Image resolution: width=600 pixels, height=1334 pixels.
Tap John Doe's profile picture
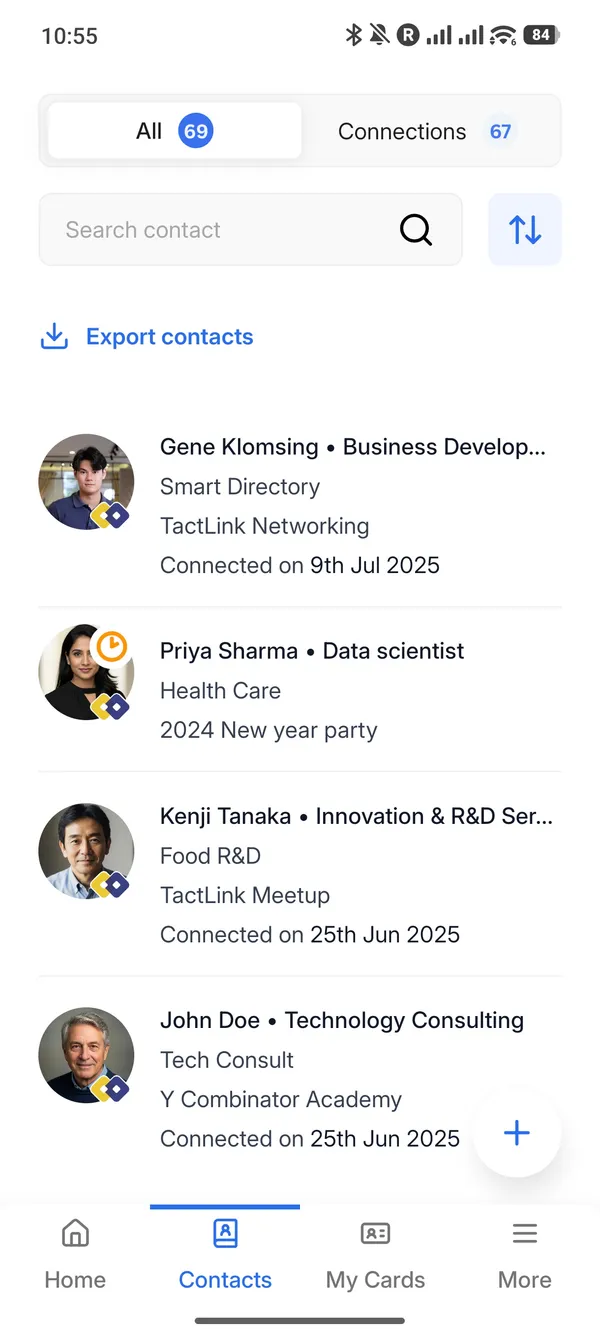click(x=86, y=1055)
